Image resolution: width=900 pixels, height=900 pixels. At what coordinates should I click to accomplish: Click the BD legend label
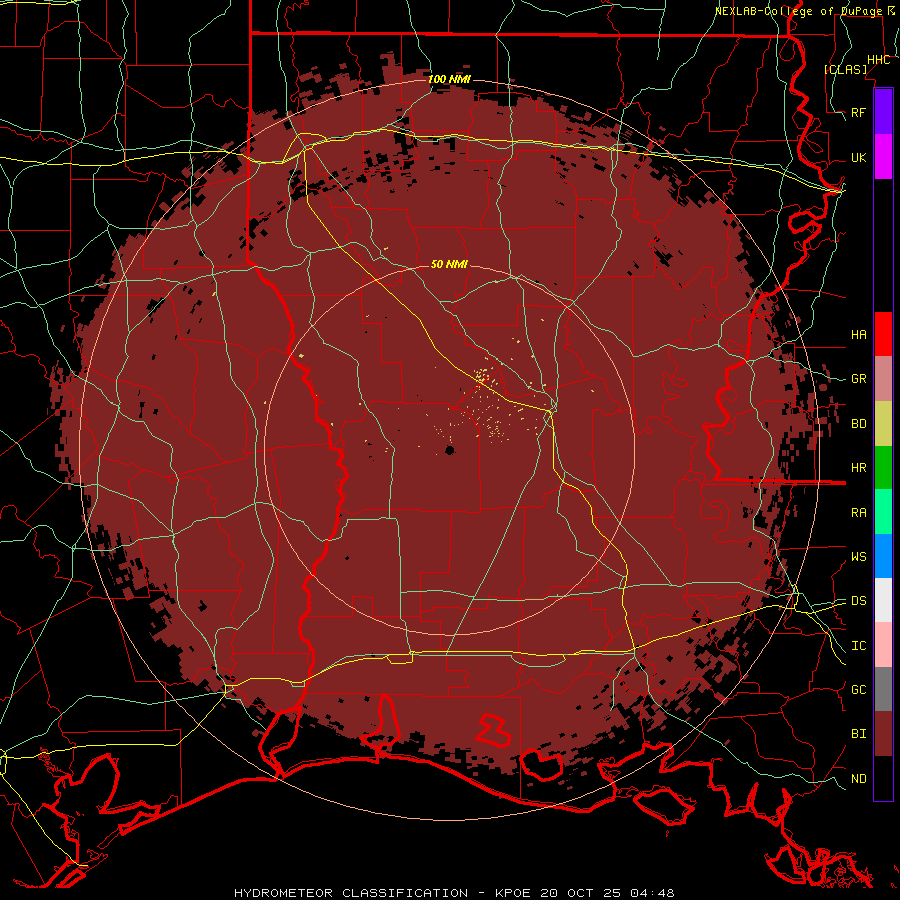(x=858, y=424)
